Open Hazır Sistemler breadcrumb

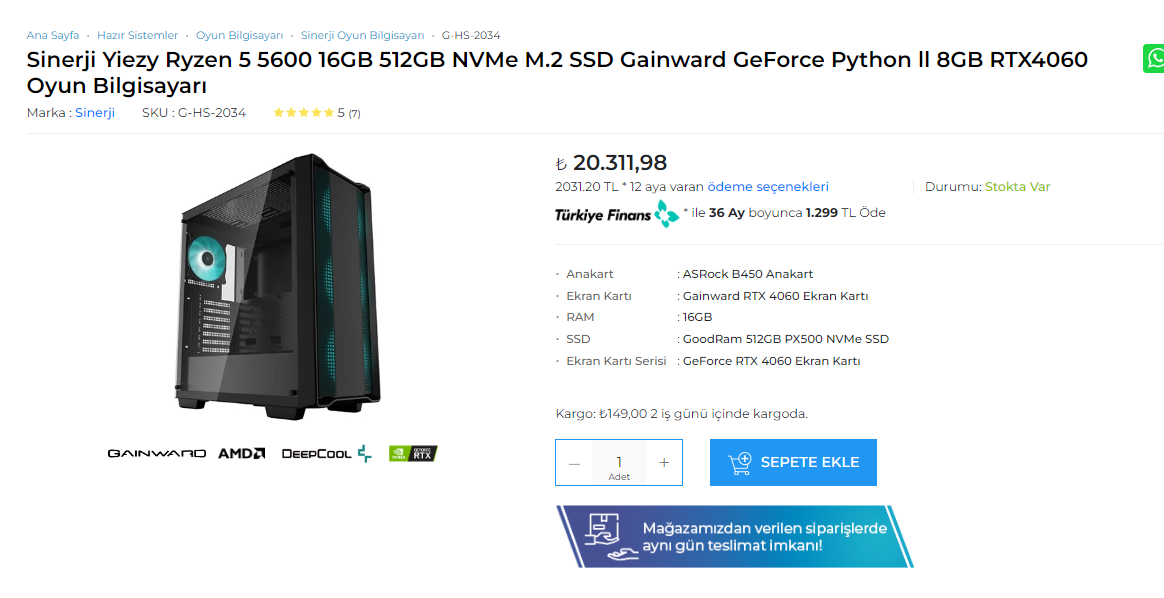pyautogui.click(x=138, y=35)
